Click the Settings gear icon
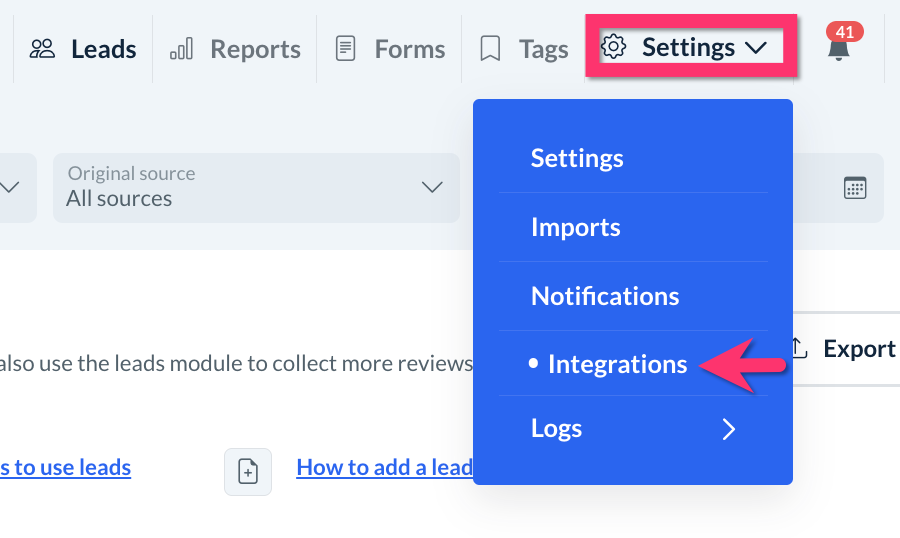This screenshot has height=538, width=900. click(x=614, y=47)
